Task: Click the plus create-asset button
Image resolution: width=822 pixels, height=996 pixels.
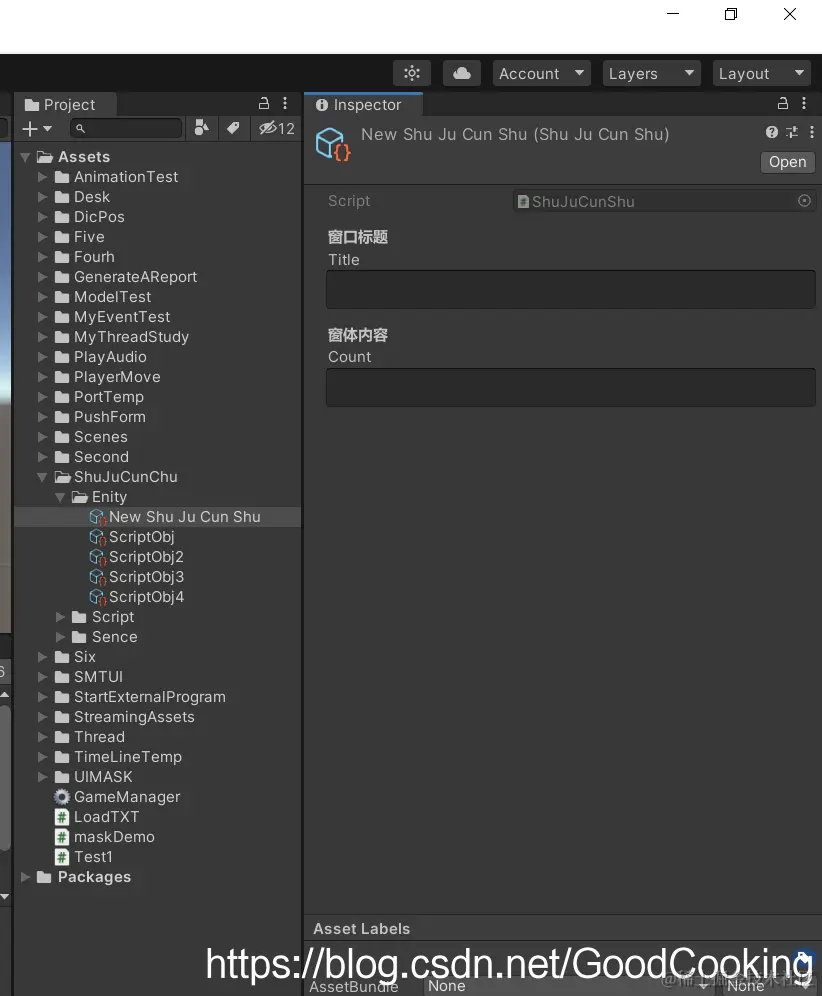Action: click(x=36, y=128)
